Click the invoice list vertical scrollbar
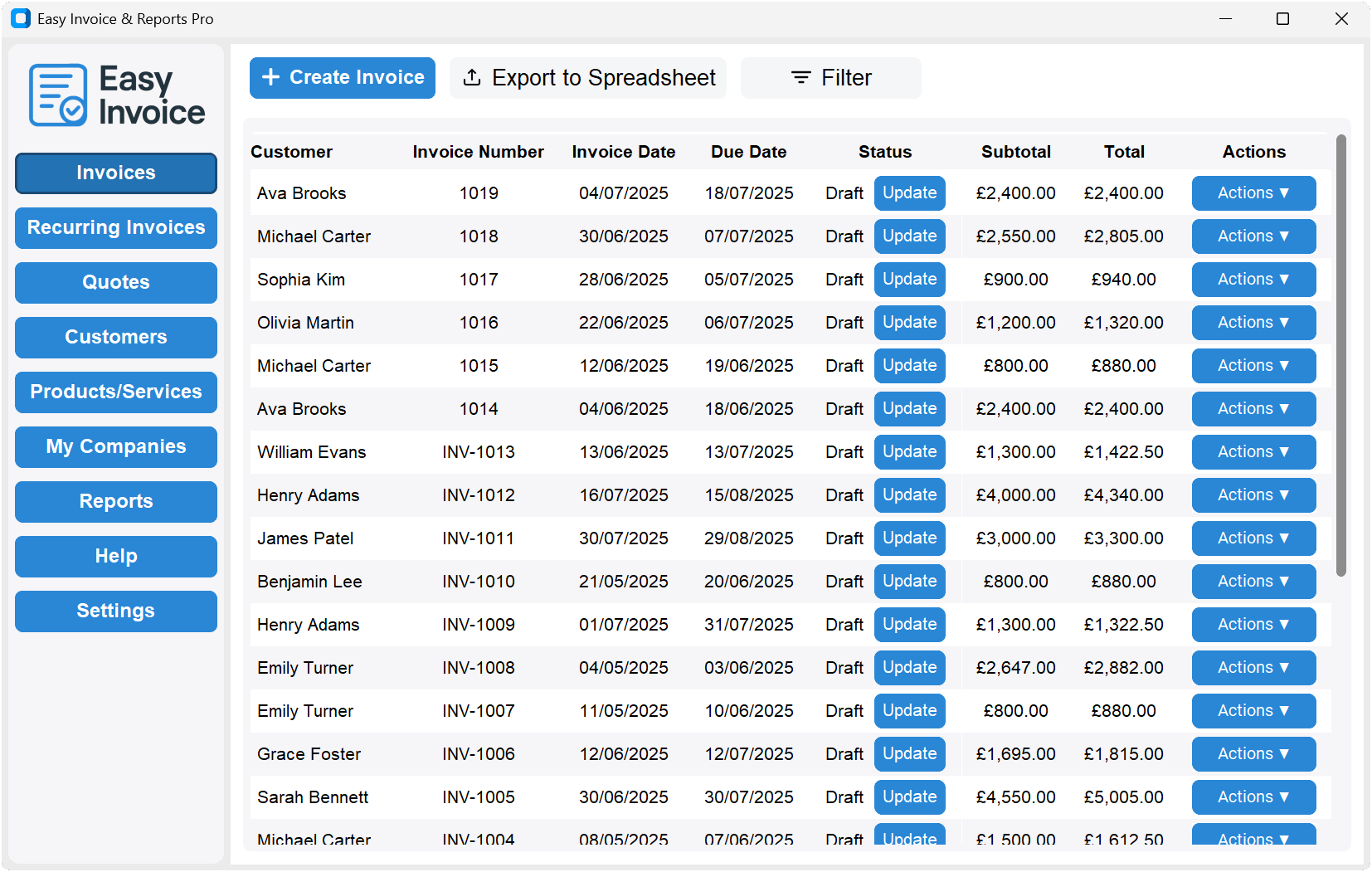The height and width of the screenshot is (872, 1372). coord(1340,356)
